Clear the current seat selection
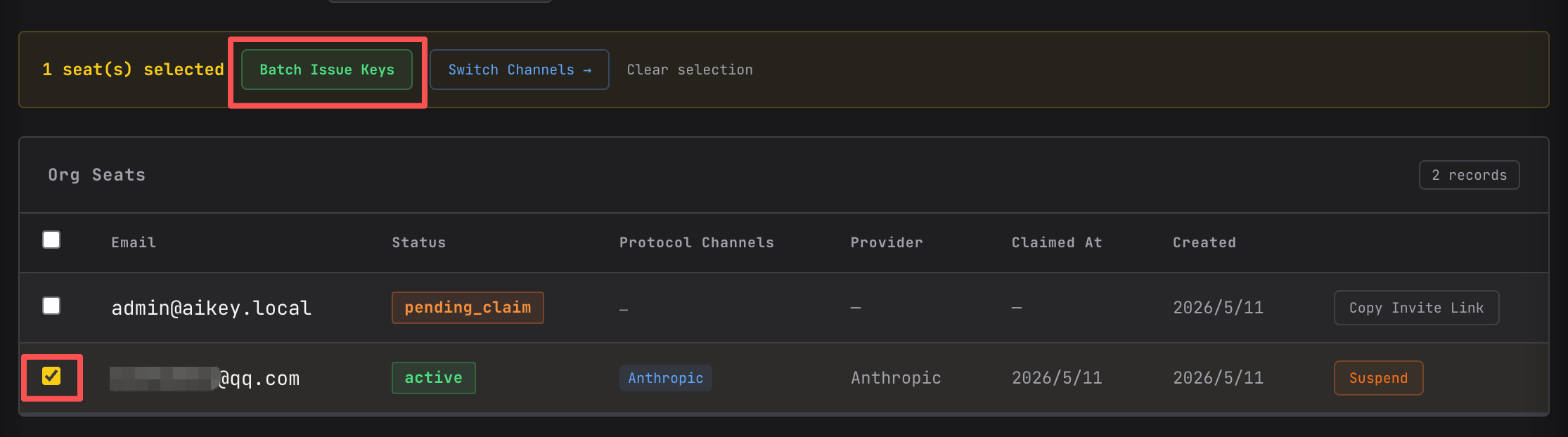 [690, 70]
